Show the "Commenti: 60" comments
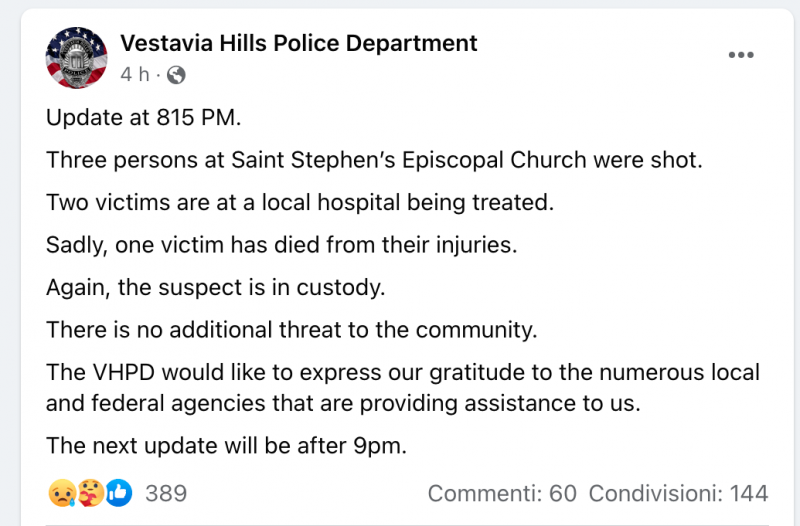The image size is (800, 526). 502,493
